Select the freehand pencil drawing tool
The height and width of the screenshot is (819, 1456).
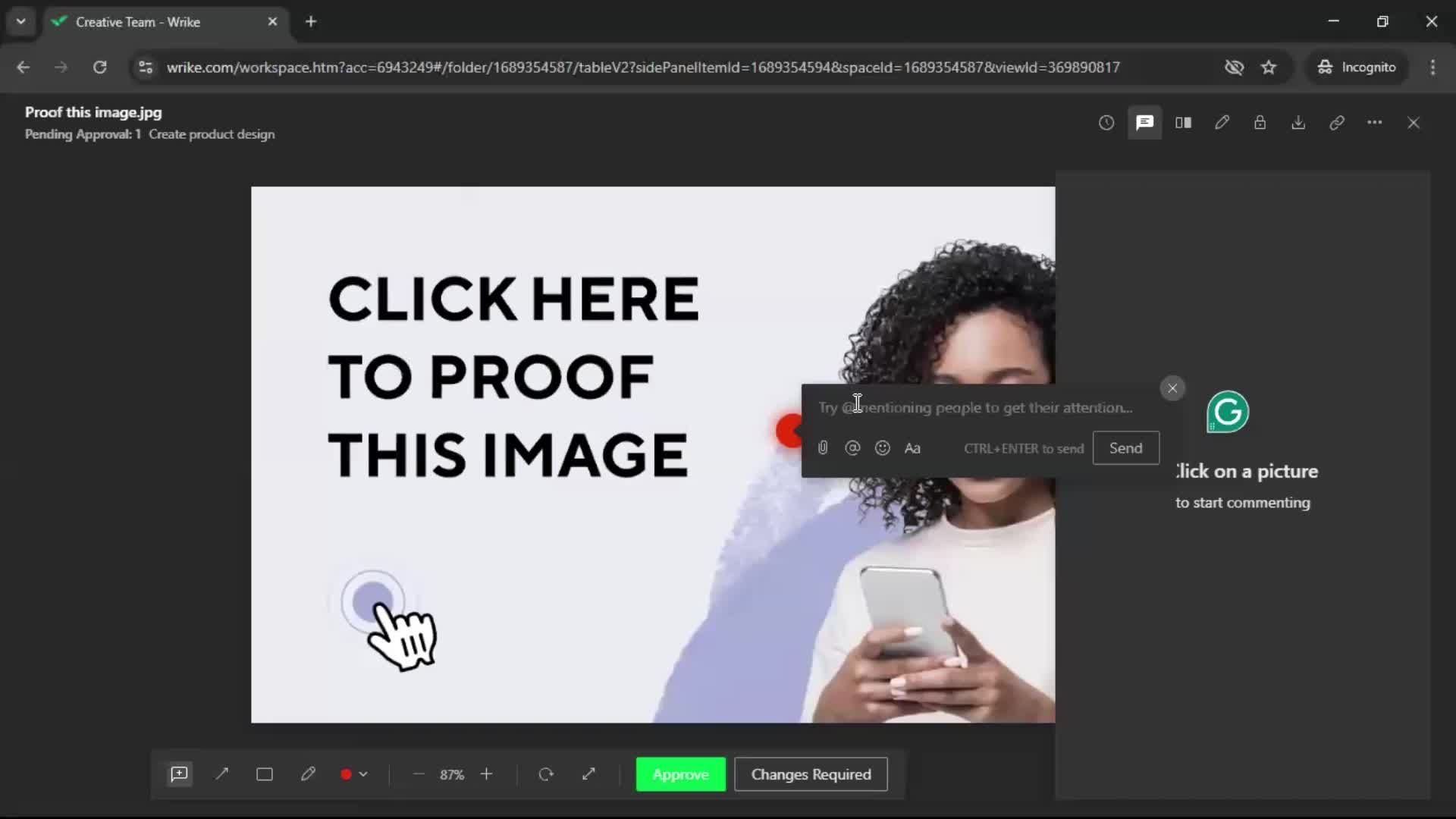coord(308,774)
